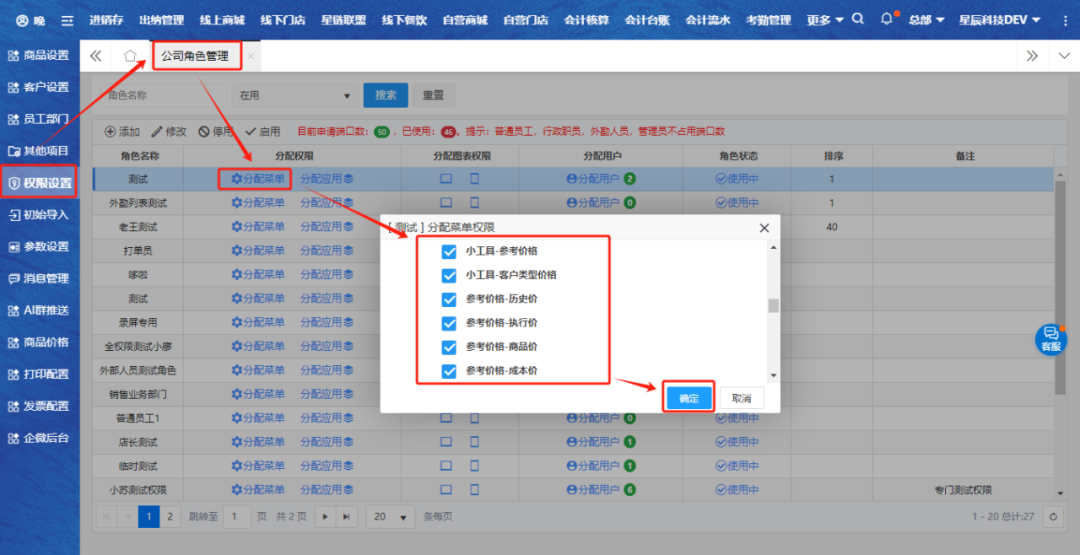Open 权限设置 in the left sidebar
The width and height of the screenshot is (1080, 555).
point(40,183)
